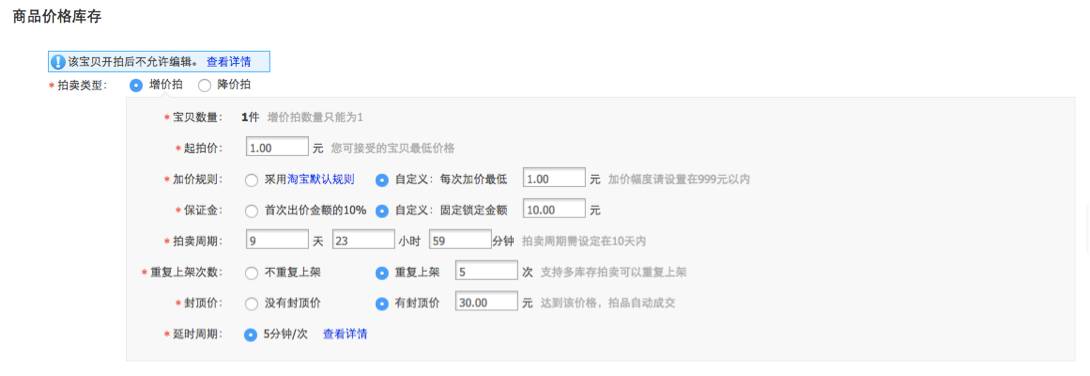The image size is (1090, 376).
Task: Focus the auction days 天 field
Action: pyautogui.click(x=277, y=240)
